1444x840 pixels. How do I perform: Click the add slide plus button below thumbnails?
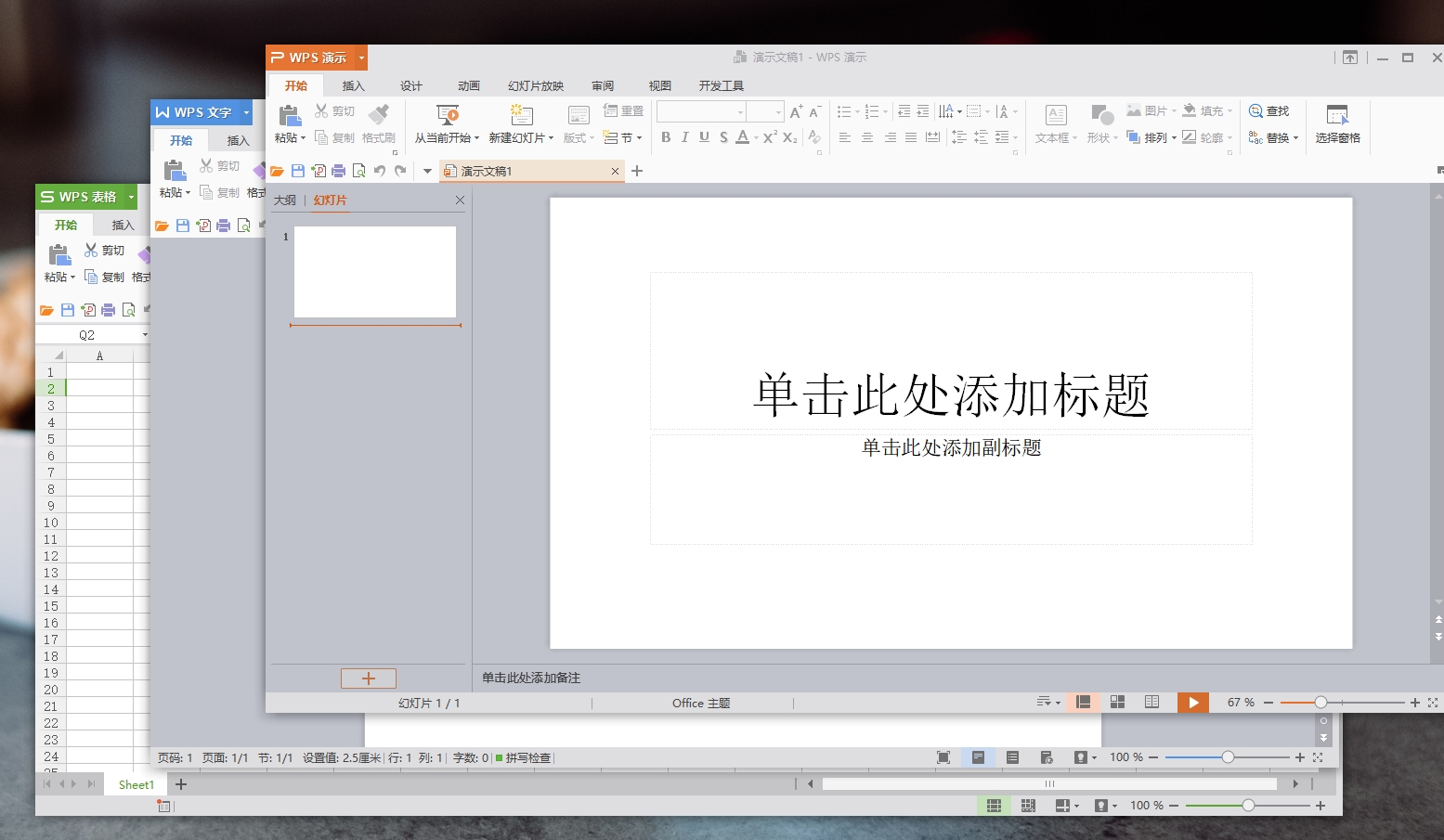pyautogui.click(x=368, y=678)
